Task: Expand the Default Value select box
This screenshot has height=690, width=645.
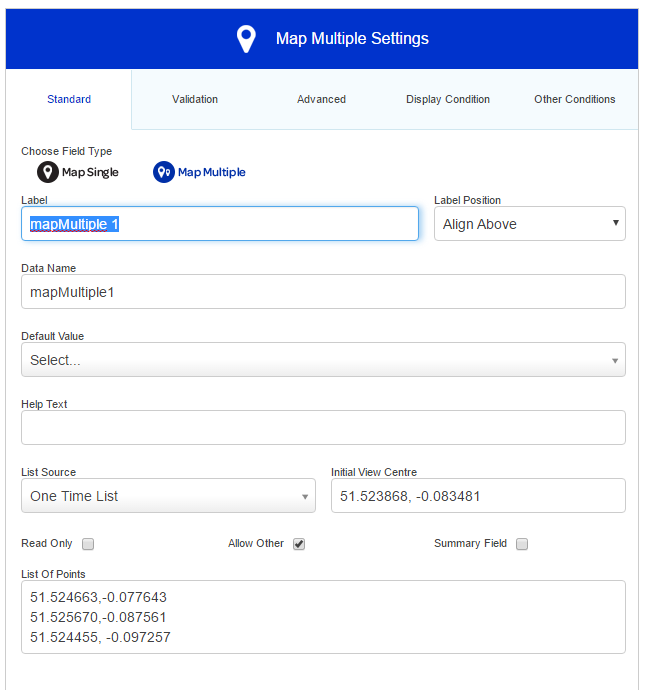Action: (x=323, y=360)
